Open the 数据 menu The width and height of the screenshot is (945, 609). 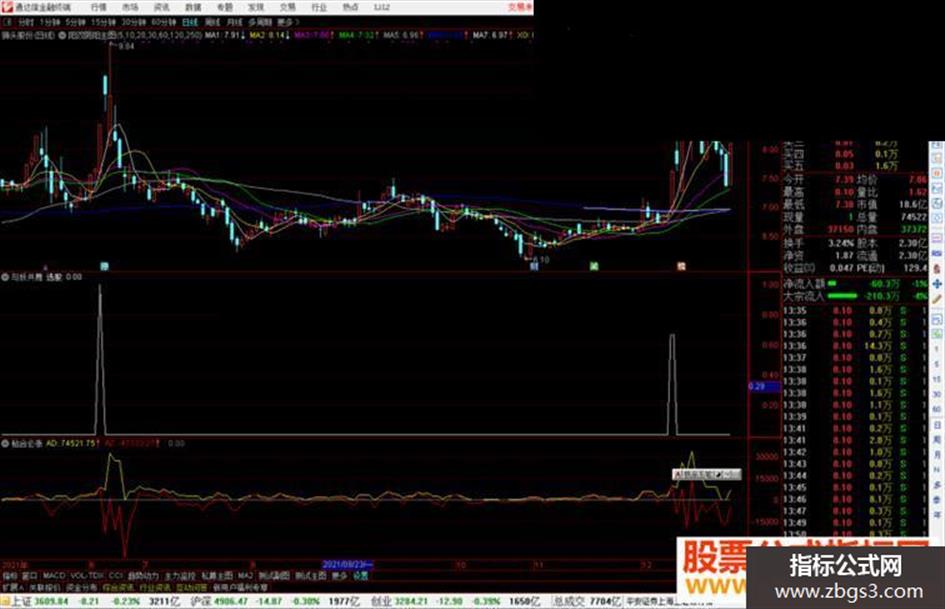pyautogui.click(x=193, y=7)
